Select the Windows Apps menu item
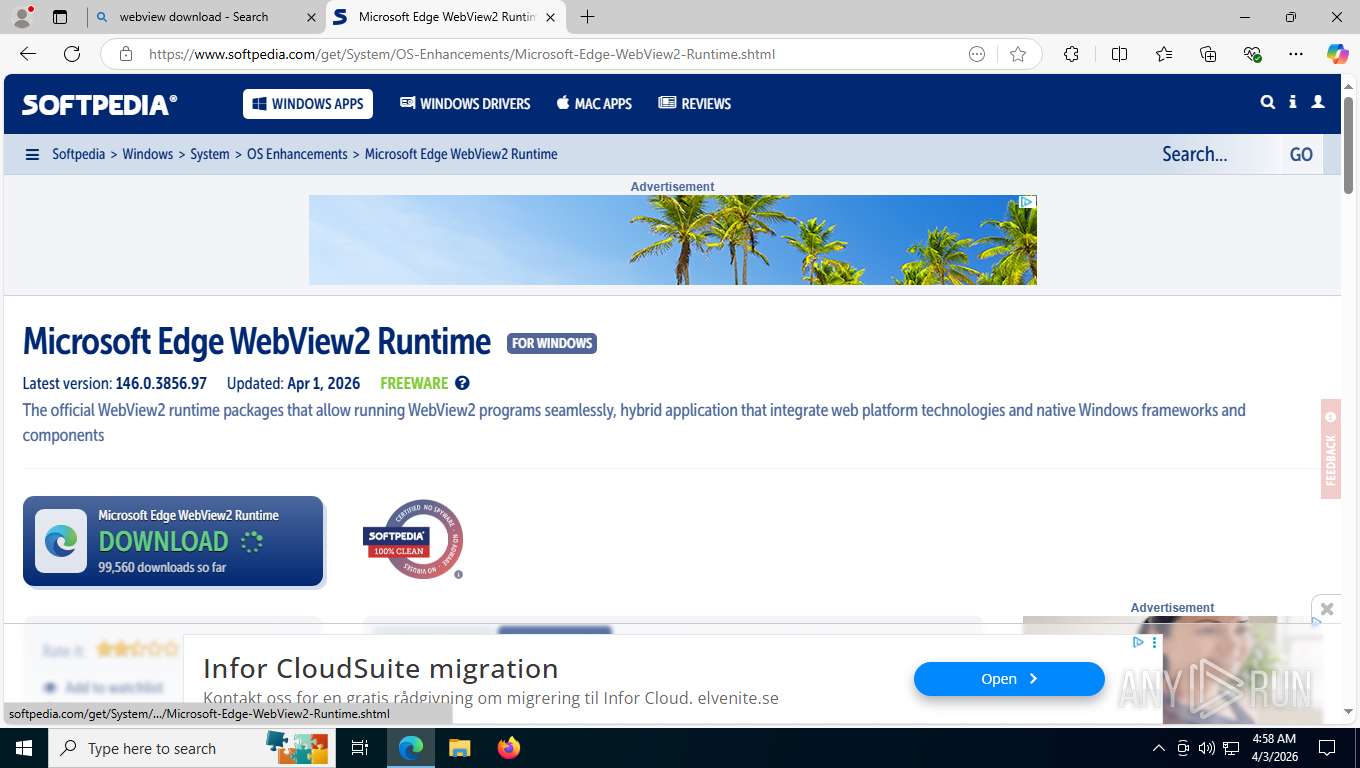 [x=308, y=104]
